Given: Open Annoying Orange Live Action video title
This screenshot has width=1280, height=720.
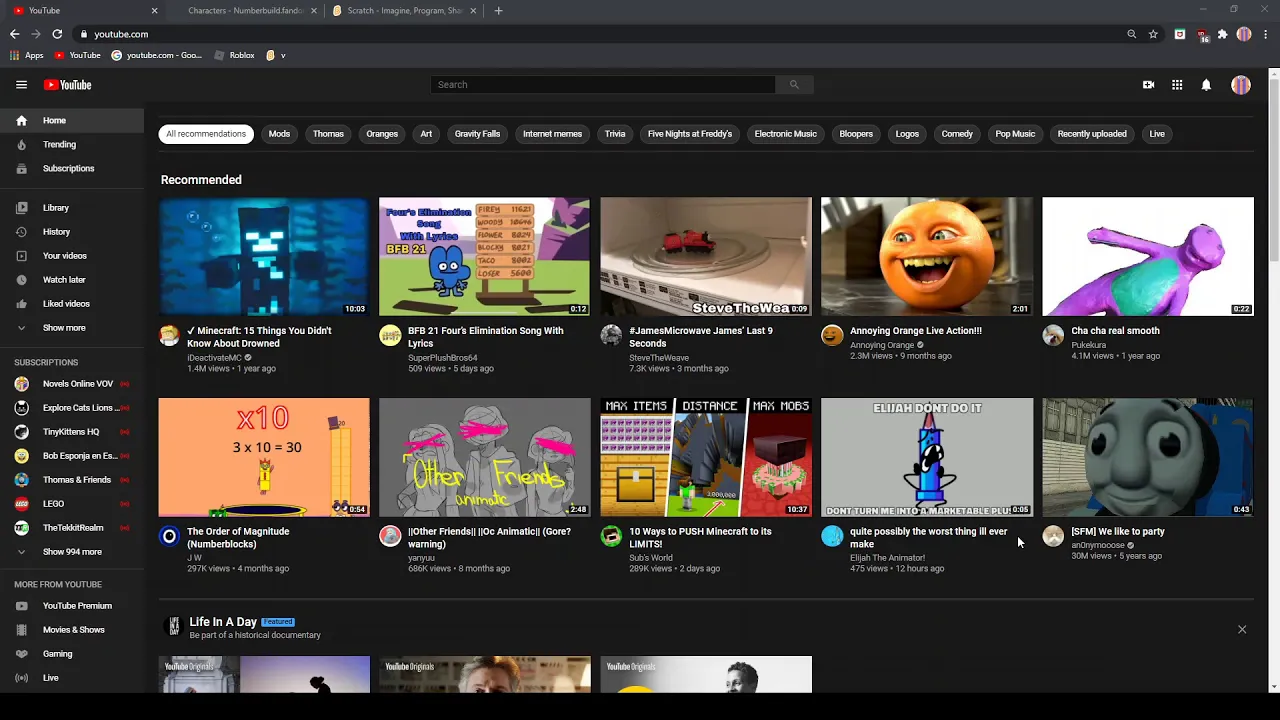Looking at the screenshot, I should tap(915, 331).
